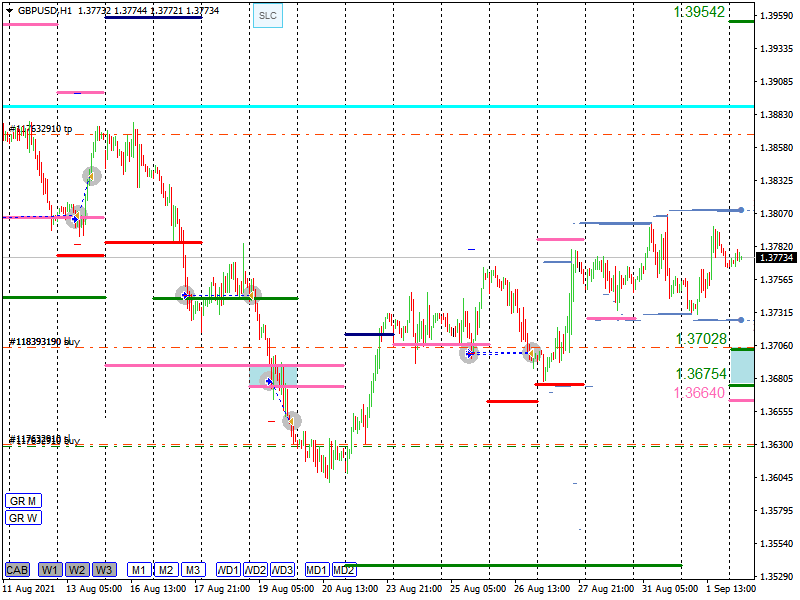800x600 pixels.
Task: Click the current price label 1.37734
Action: point(776,258)
